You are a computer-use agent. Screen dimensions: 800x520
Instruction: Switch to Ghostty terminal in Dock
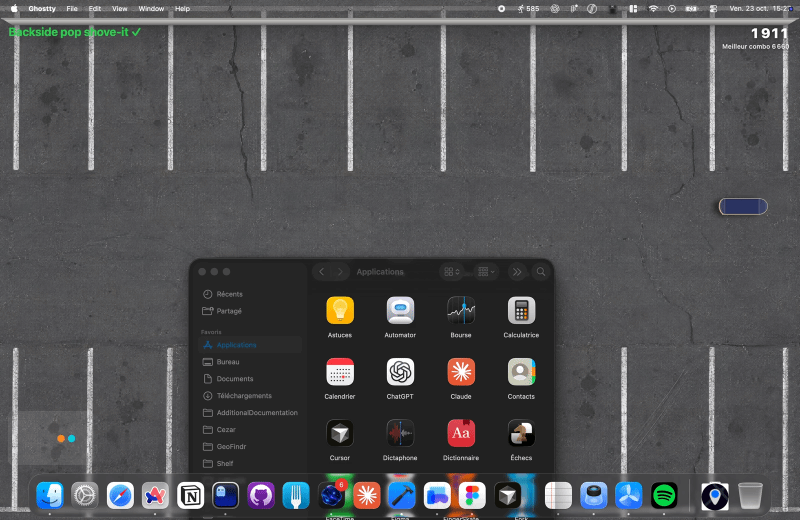pyautogui.click(x=226, y=495)
